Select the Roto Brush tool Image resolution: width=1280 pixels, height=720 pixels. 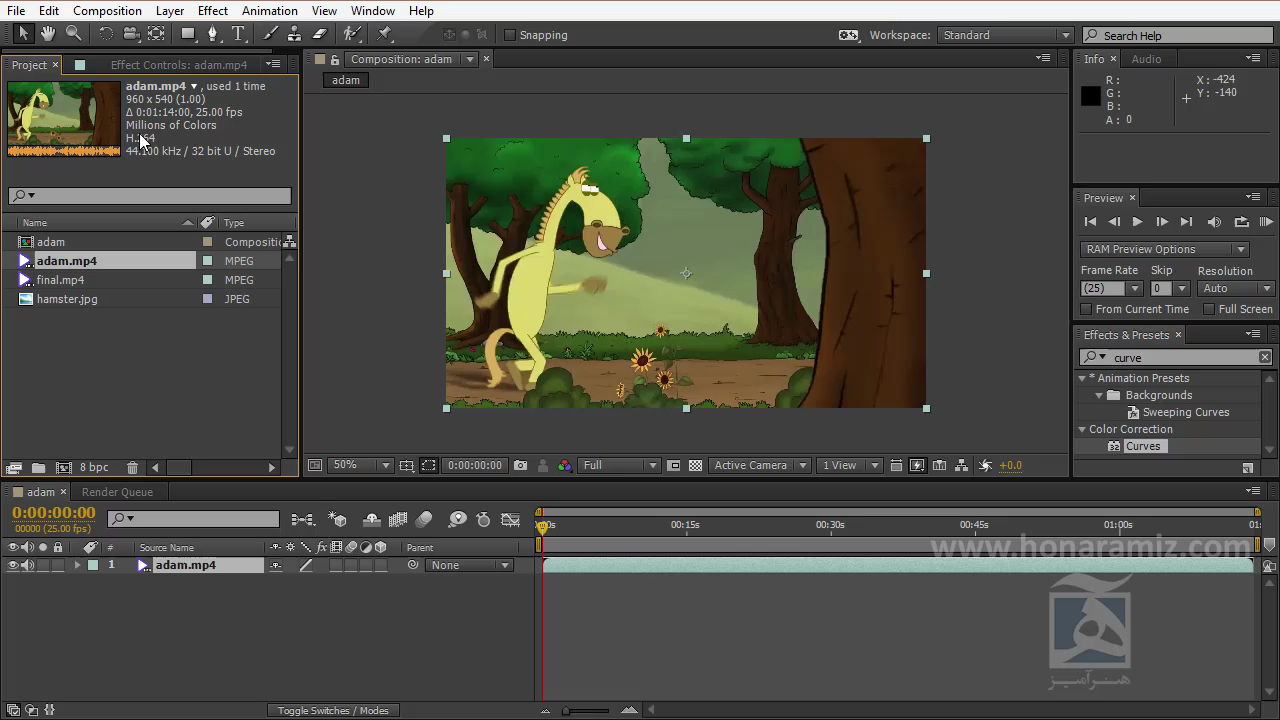click(x=352, y=34)
